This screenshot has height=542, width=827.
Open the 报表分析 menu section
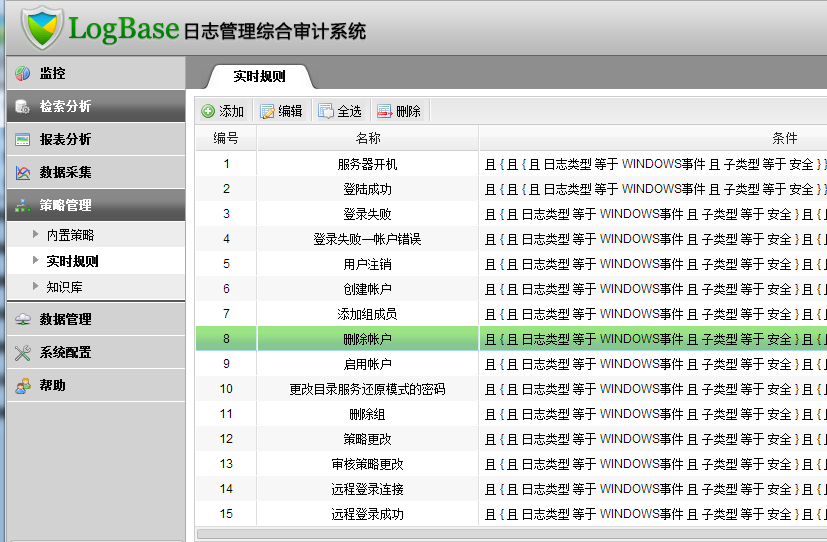click(x=96, y=140)
